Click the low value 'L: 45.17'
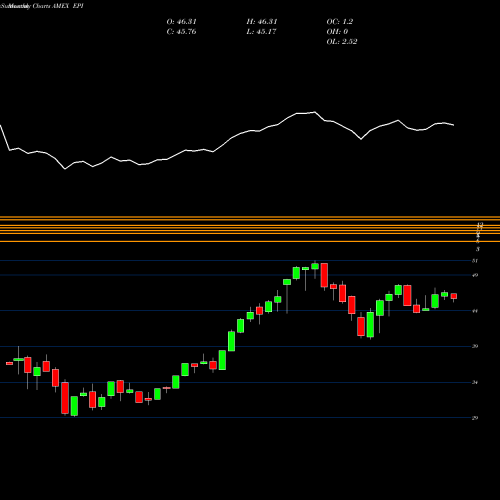The height and width of the screenshot is (500, 500). (x=261, y=32)
